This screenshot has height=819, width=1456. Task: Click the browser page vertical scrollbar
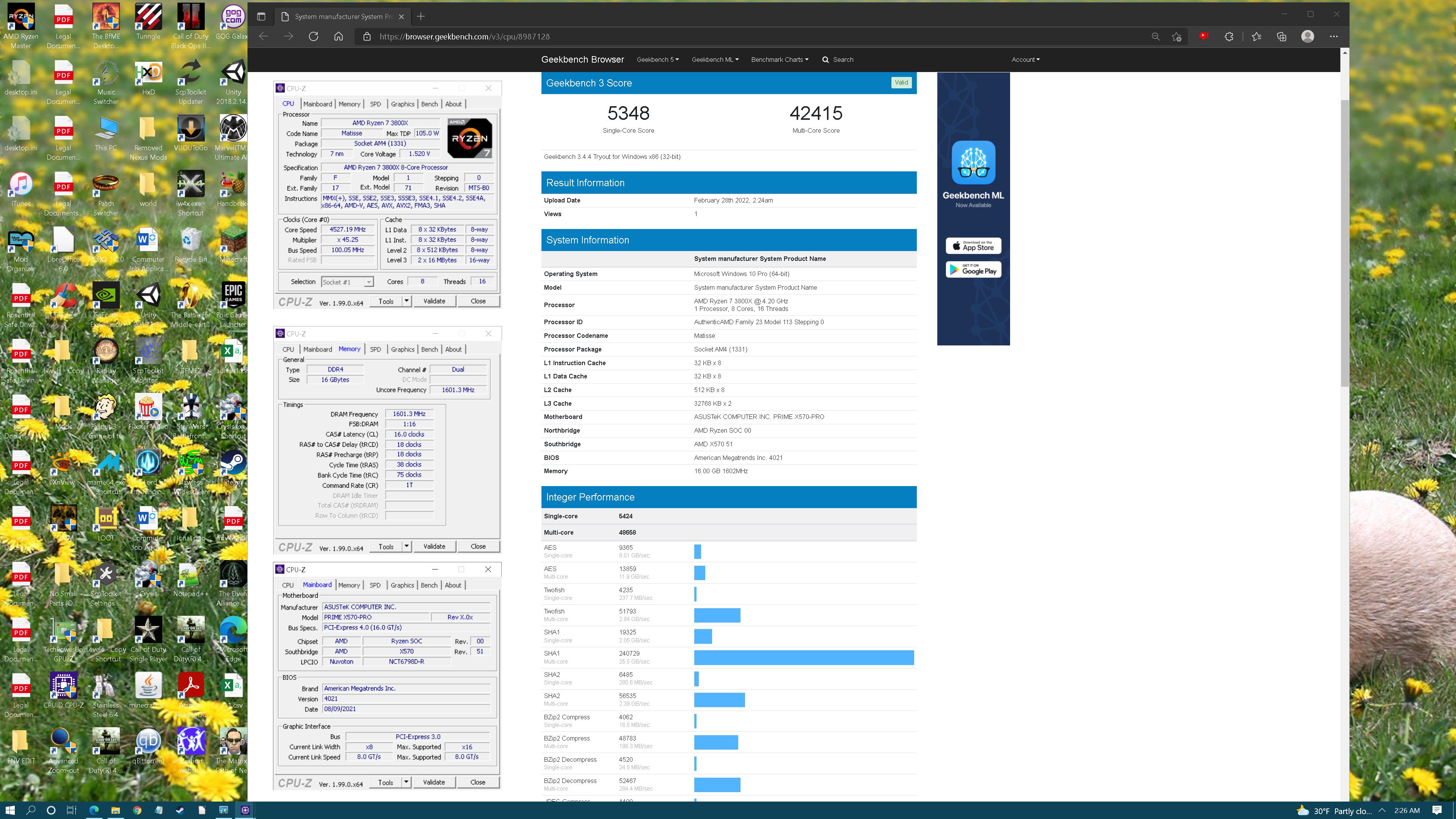[x=1345, y=243]
